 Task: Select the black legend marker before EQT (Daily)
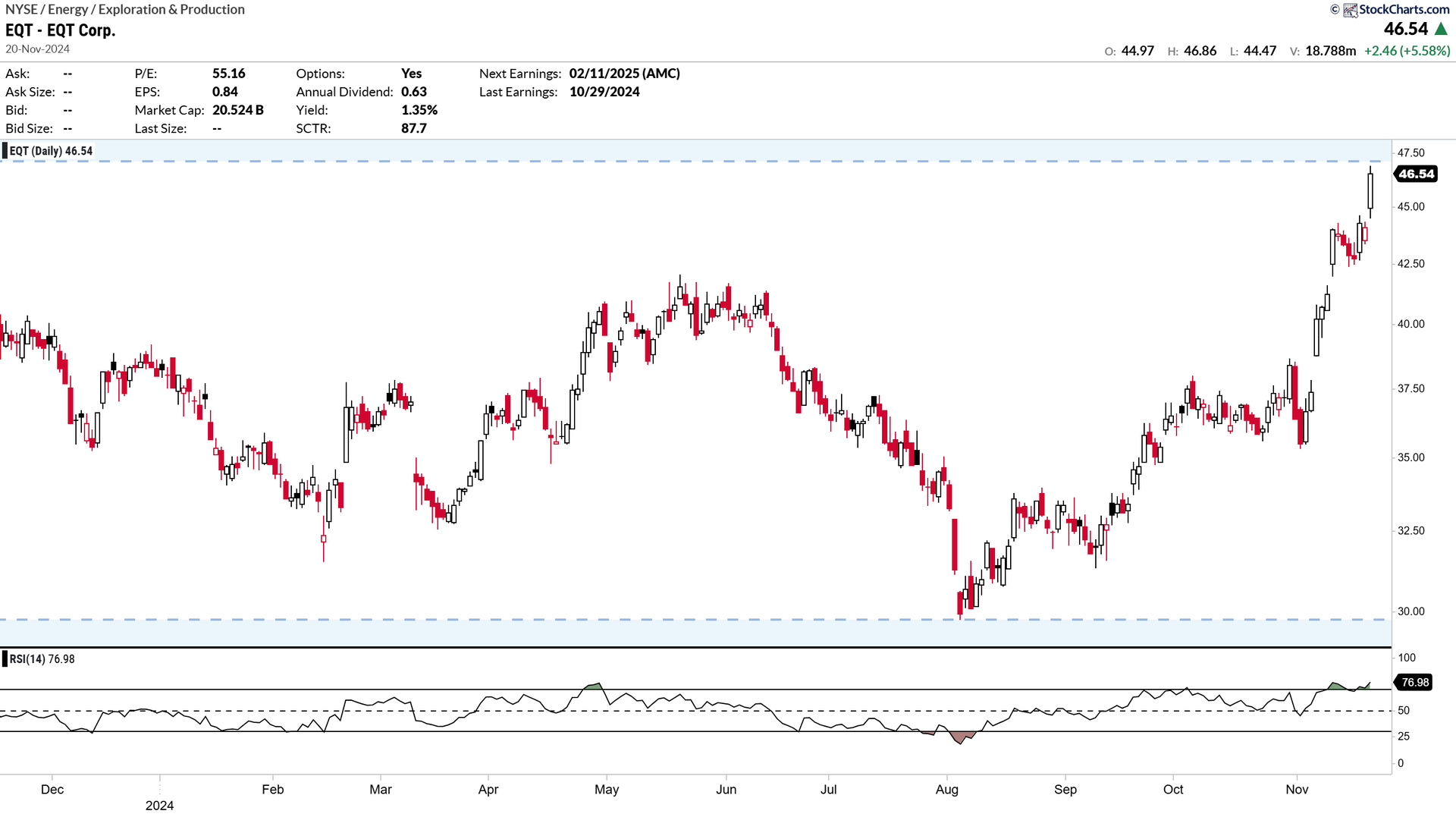[6, 150]
